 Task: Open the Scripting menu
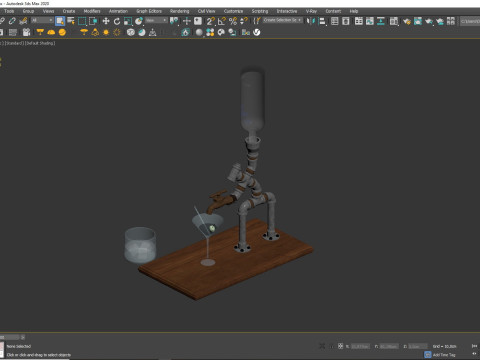[x=260, y=11]
